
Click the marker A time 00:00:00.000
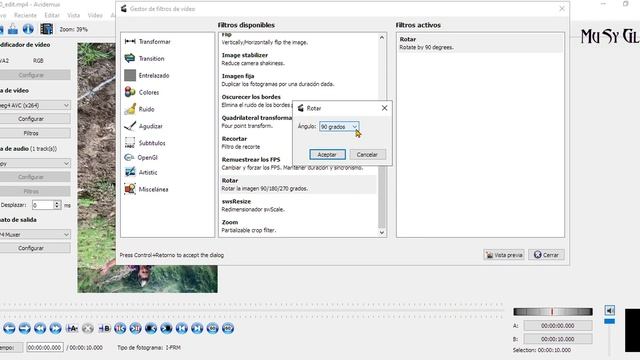coord(558,326)
